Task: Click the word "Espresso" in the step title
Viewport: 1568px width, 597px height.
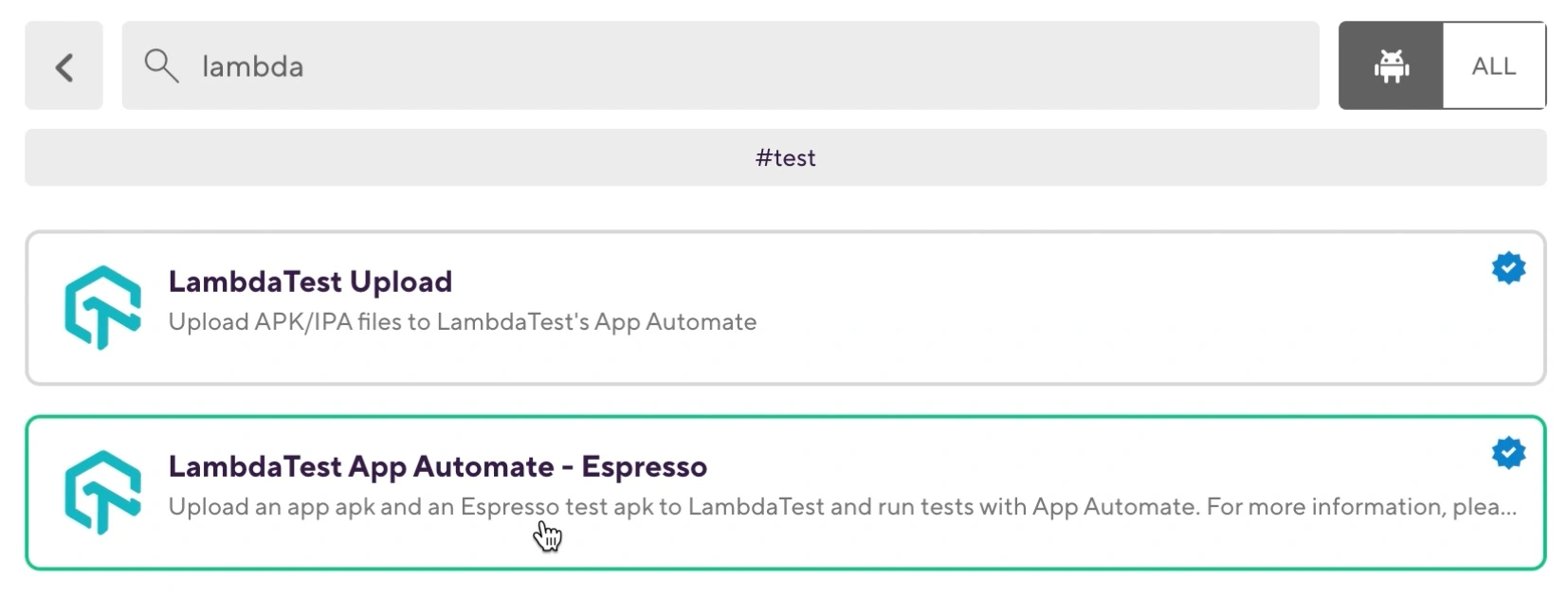Action: pyautogui.click(x=644, y=466)
